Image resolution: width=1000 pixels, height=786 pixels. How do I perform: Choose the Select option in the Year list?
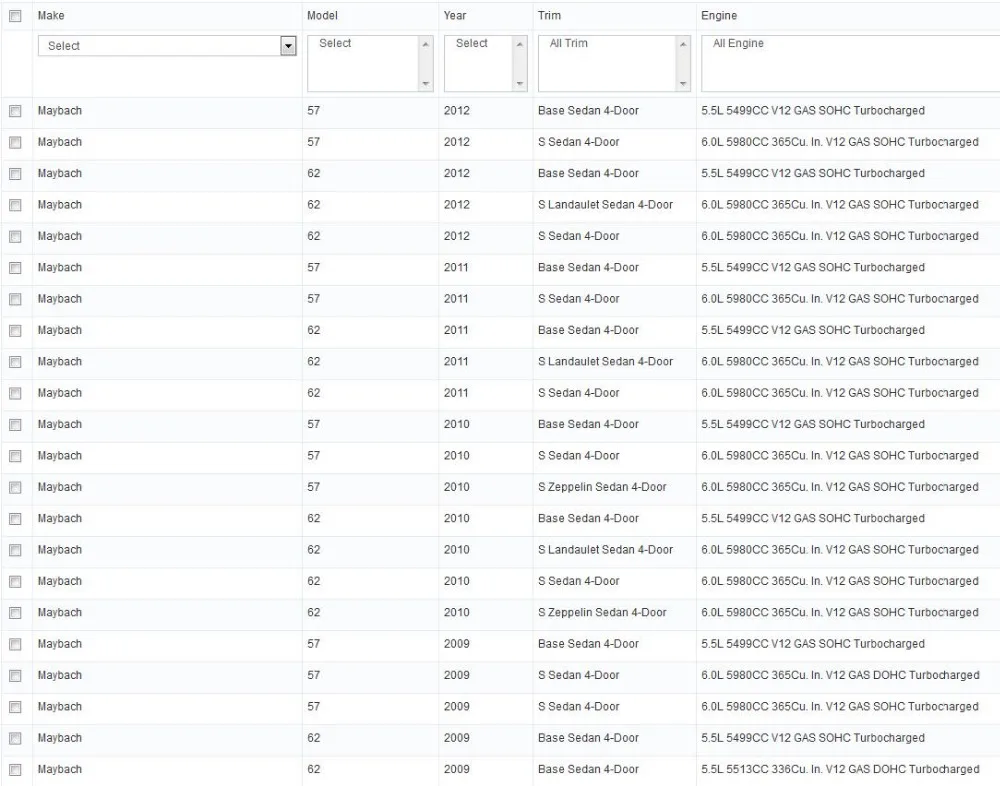point(471,43)
